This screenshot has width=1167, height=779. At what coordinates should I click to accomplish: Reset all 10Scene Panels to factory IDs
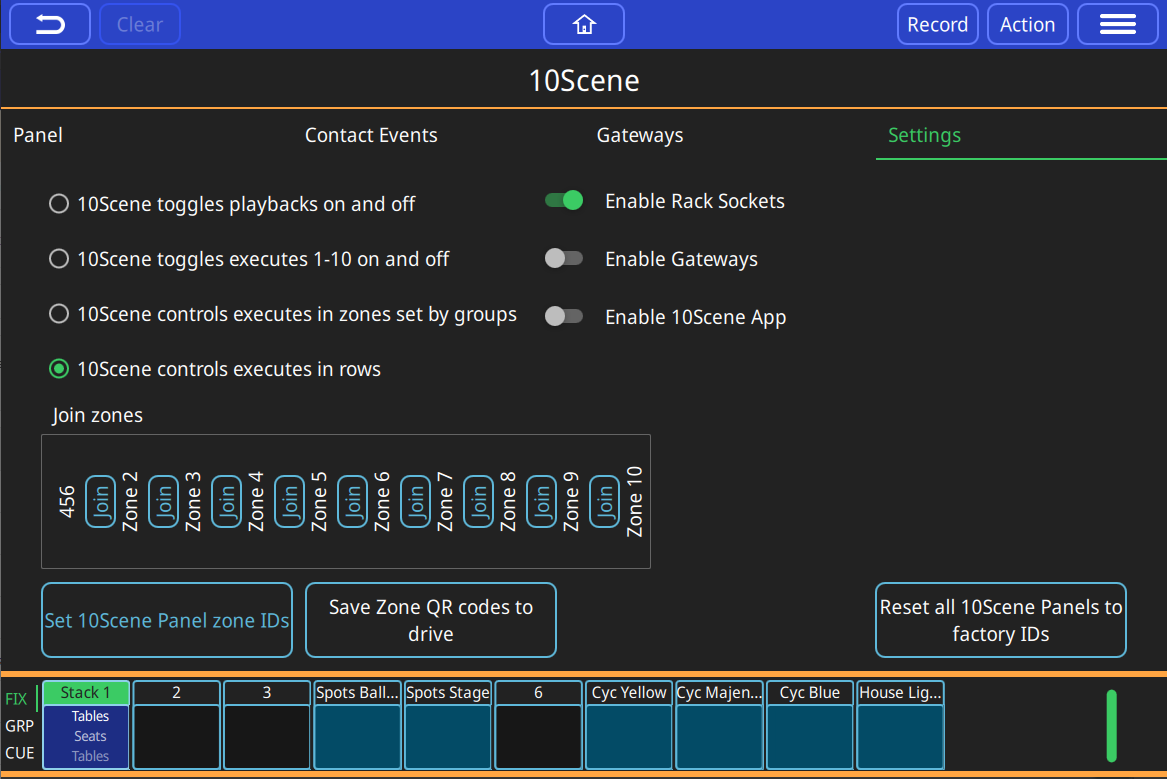(x=1000, y=620)
